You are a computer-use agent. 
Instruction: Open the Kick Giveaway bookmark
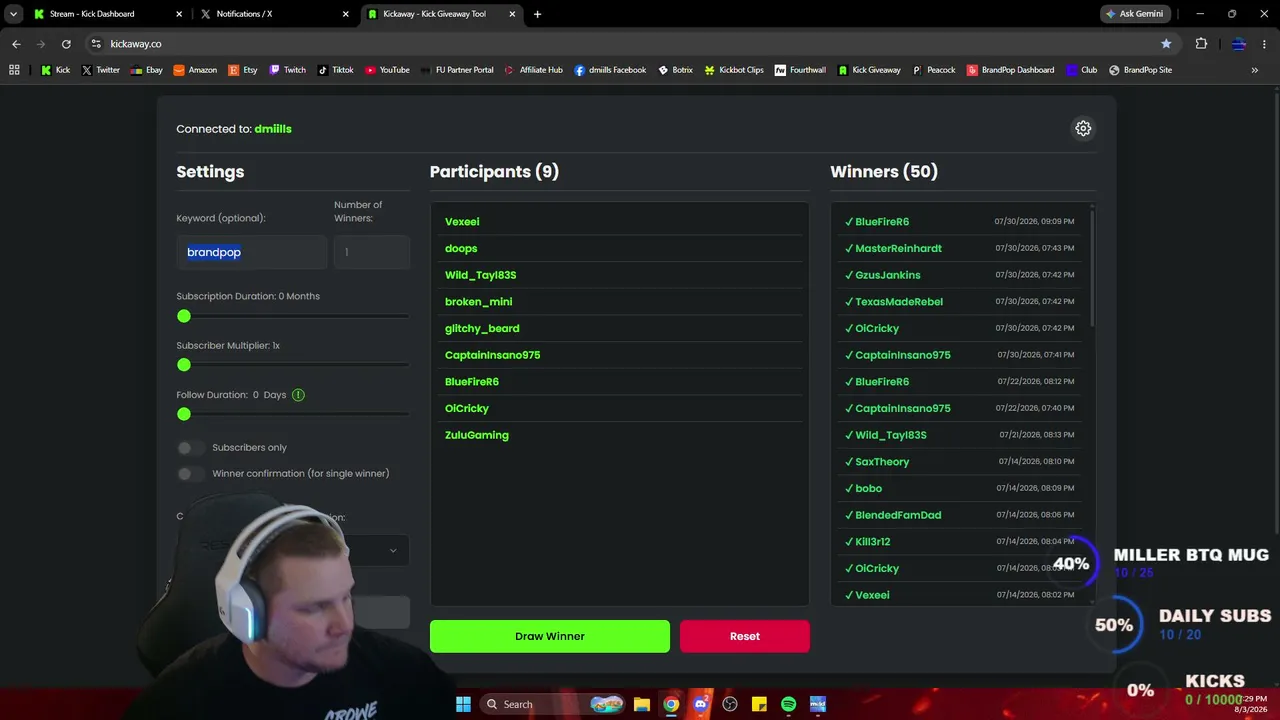(x=869, y=70)
